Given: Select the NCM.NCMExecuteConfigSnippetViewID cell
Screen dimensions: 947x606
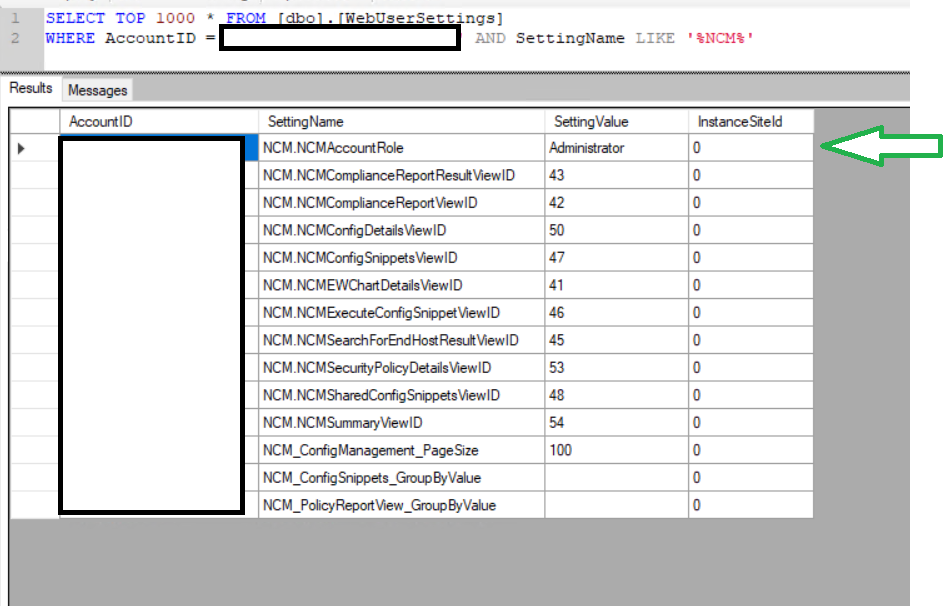Looking at the screenshot, I should pyautogui.click(x=402, y=313).
